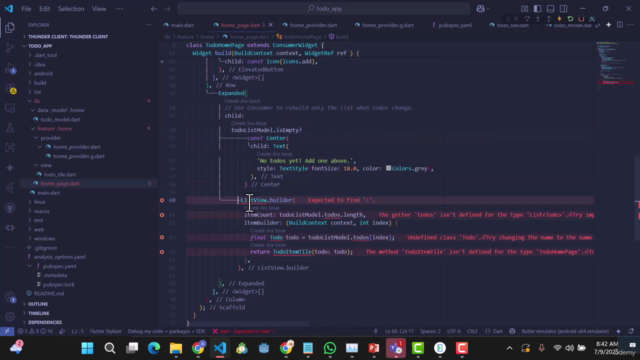Screen dimensions: 640x360
Task: Step out in debug toolbar
Action: point(549,19)
